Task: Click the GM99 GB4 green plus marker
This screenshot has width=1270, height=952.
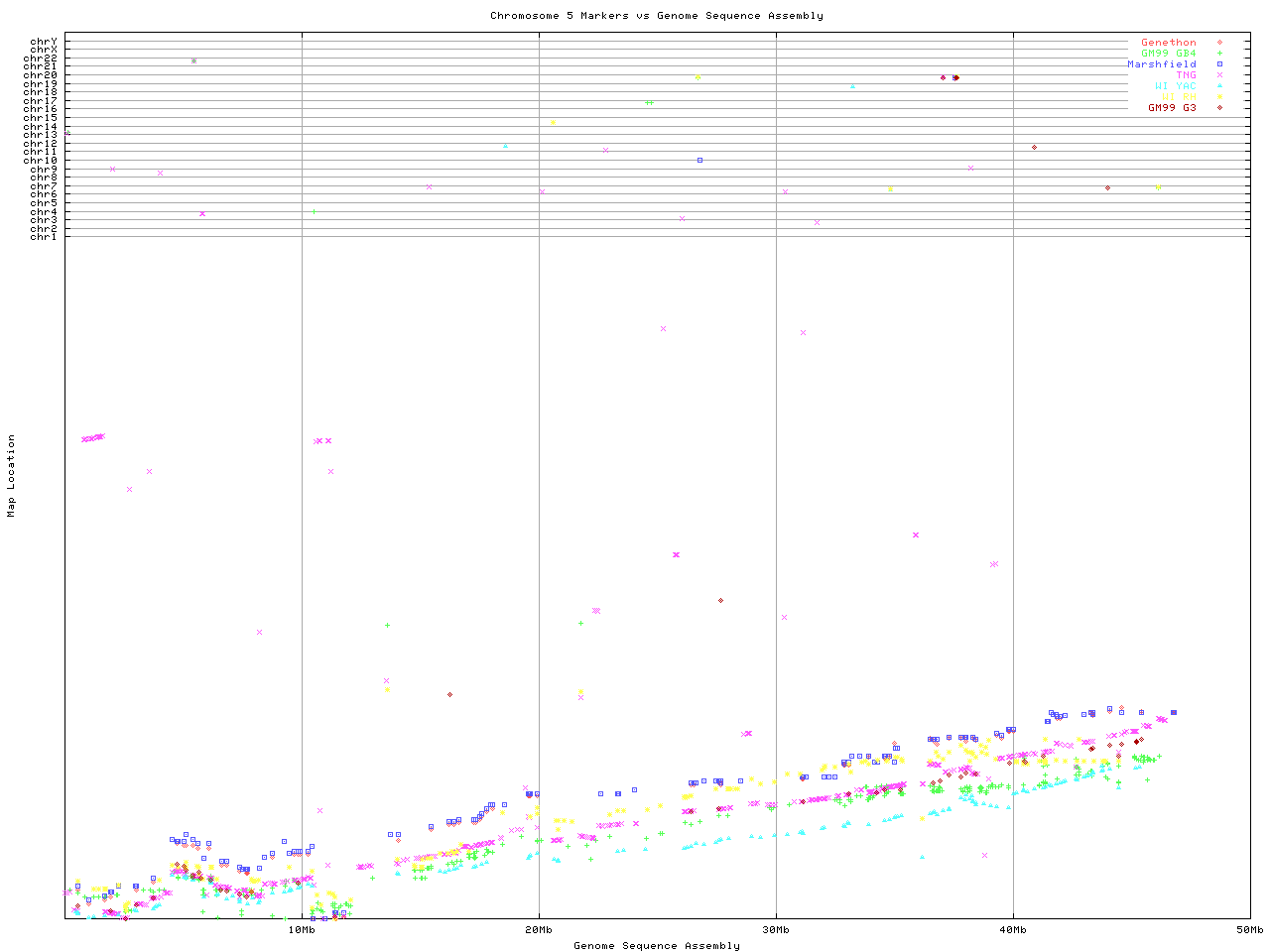Action: tap(1219, 54)
